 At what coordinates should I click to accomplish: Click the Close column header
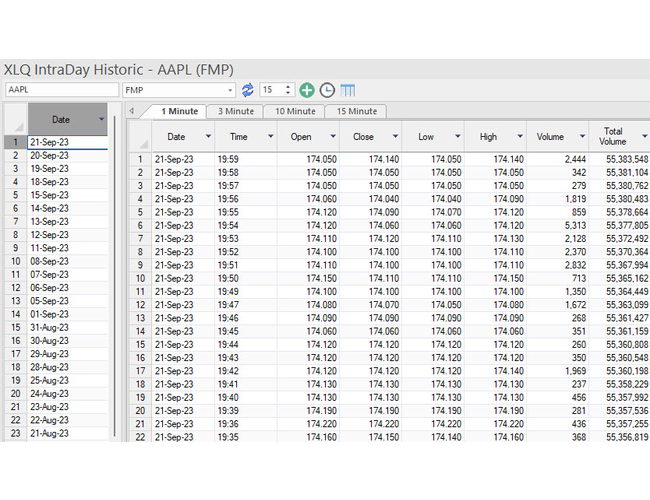(371, 136)
